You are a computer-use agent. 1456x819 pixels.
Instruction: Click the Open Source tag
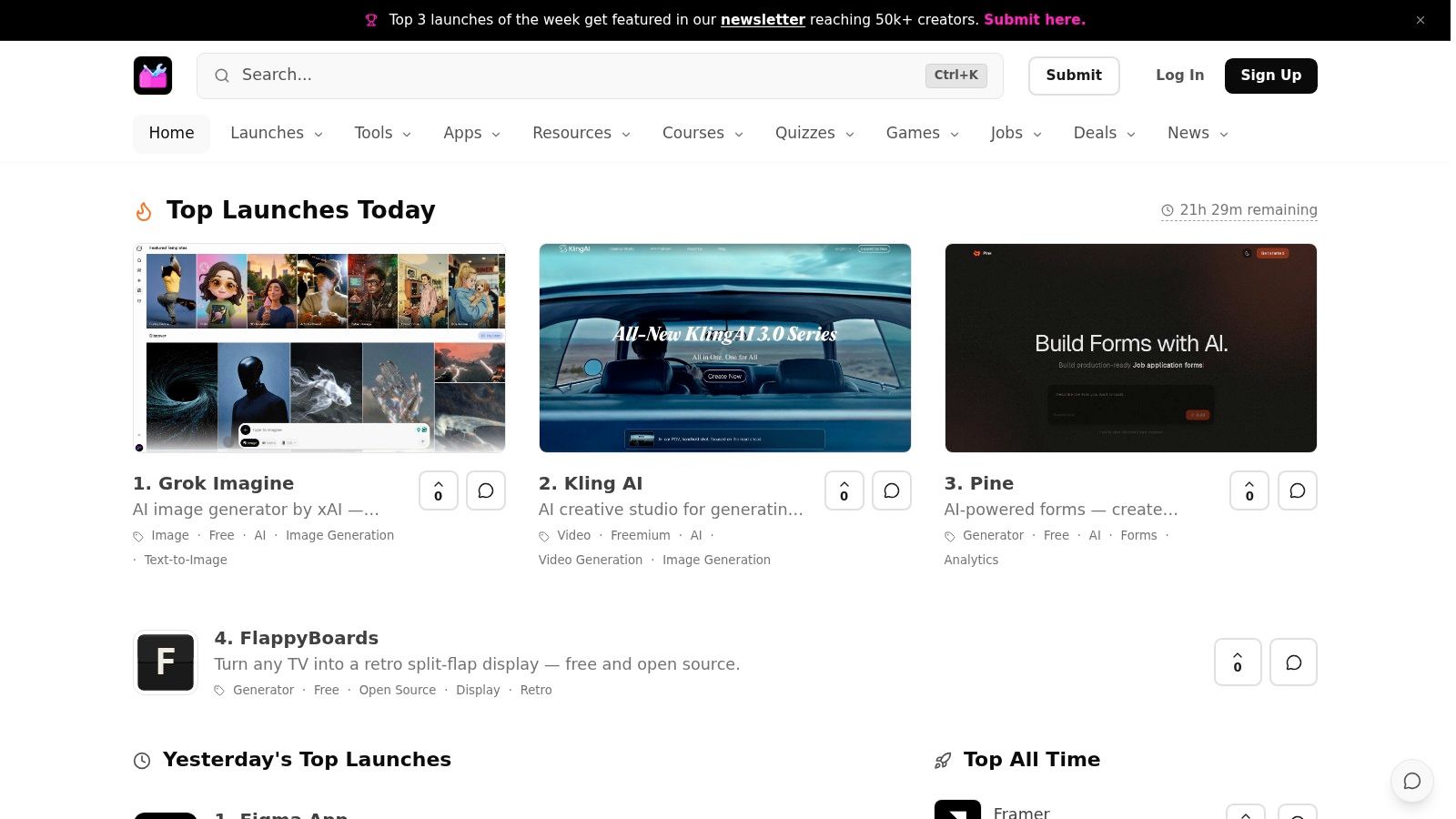point(397,690)
